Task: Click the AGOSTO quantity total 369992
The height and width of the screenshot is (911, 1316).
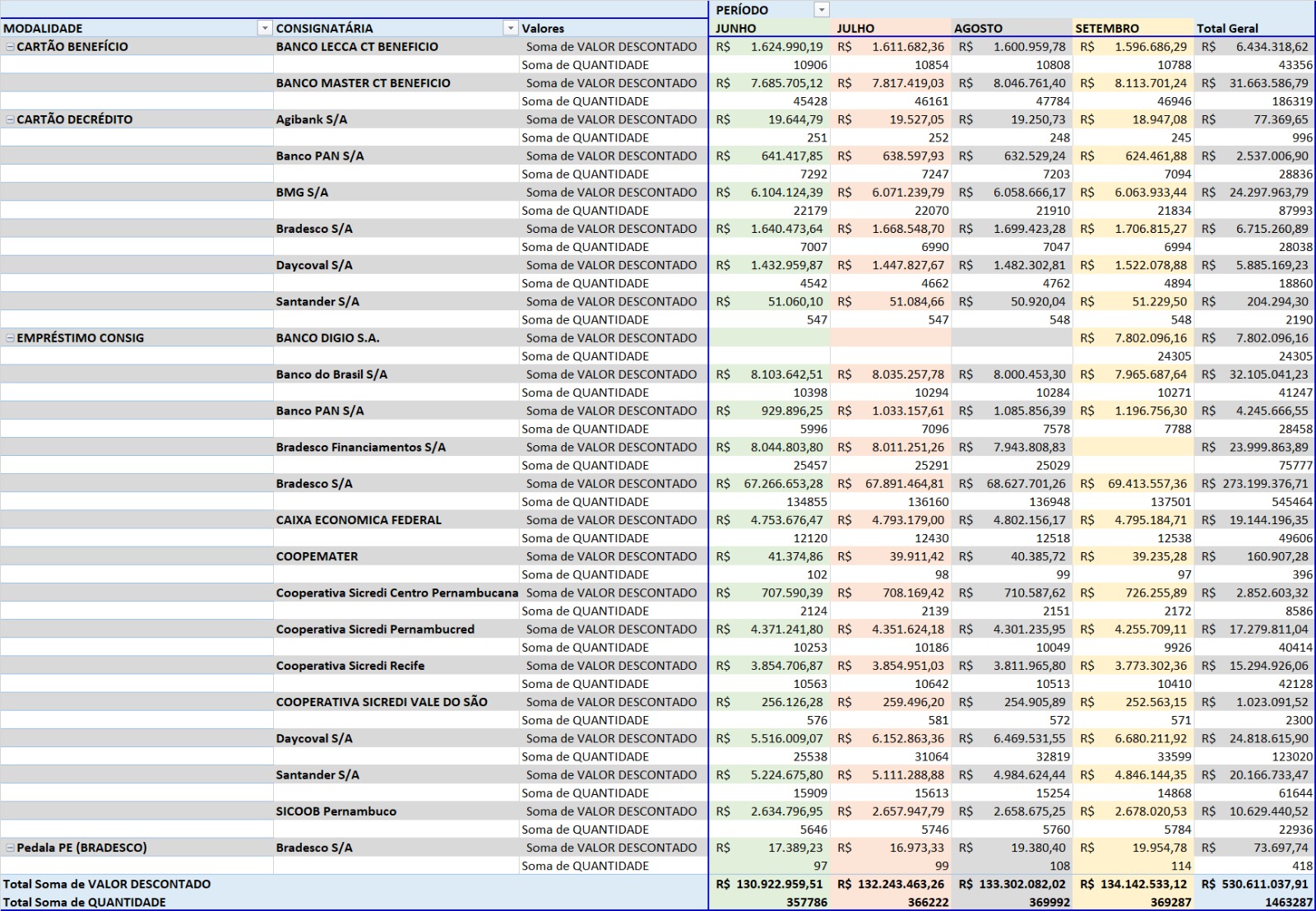Action: pyautogui.click(x=1049, y=902)
